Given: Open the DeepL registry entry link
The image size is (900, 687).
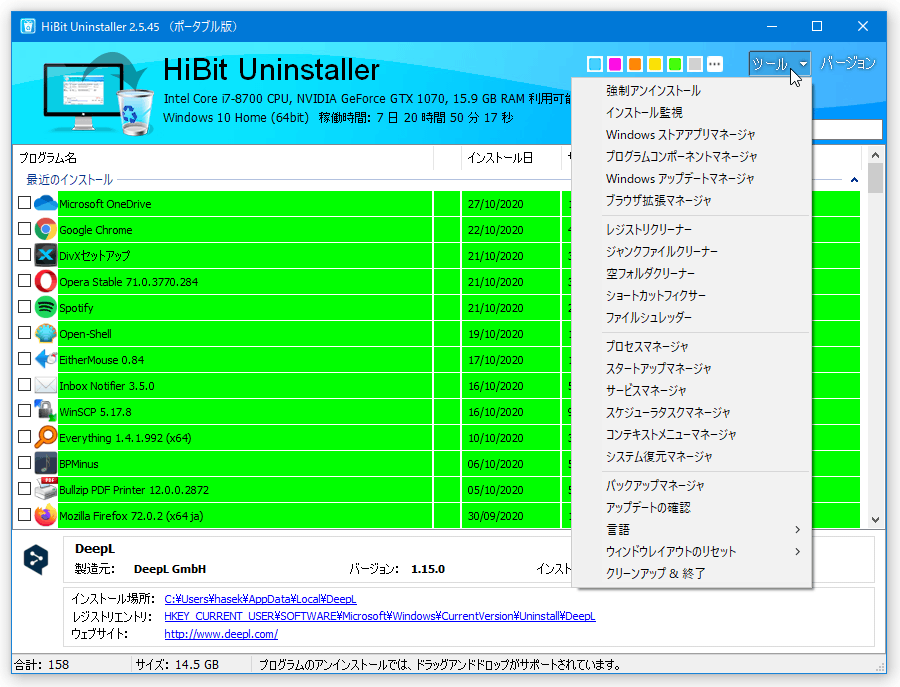Looking at the screenshot, I should click(x=380, y=616).
